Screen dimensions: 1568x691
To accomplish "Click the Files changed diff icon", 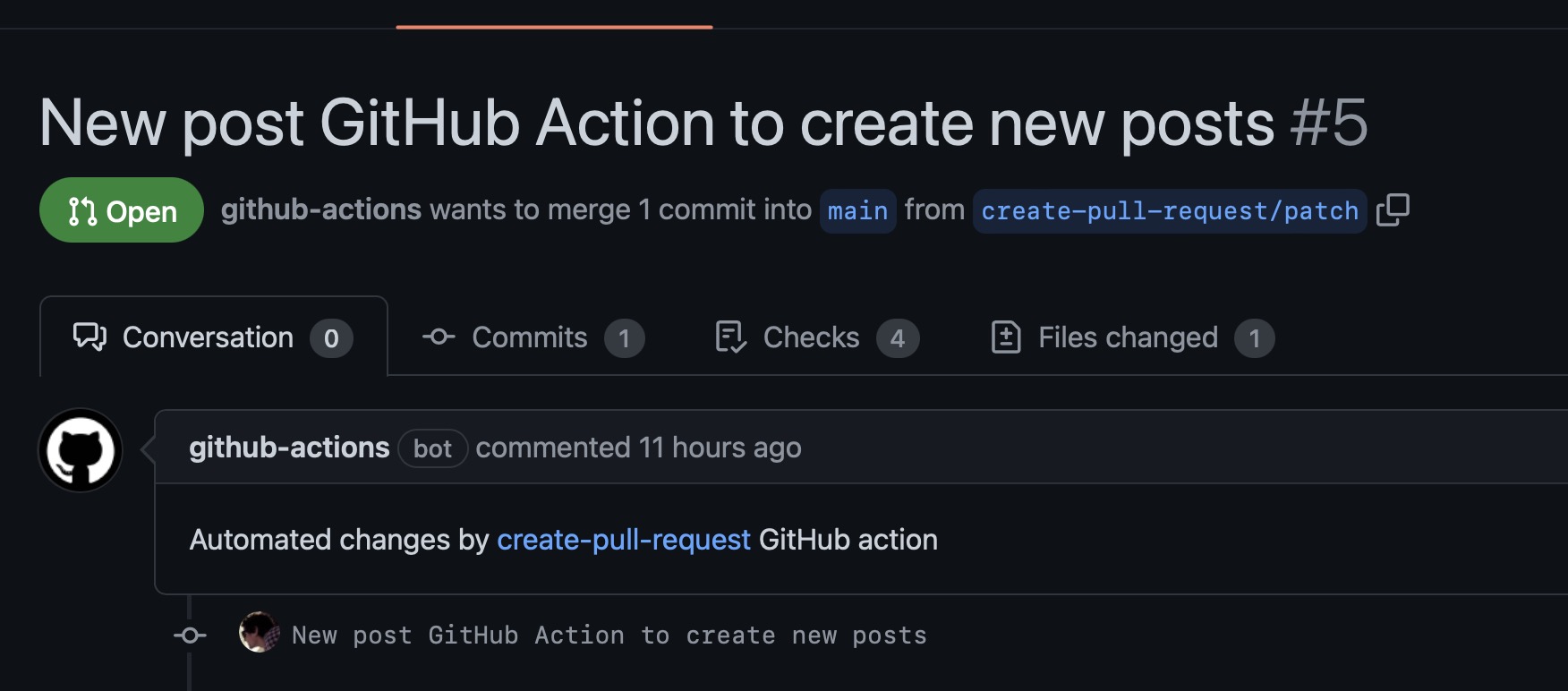I will (x=1007, y=337).
